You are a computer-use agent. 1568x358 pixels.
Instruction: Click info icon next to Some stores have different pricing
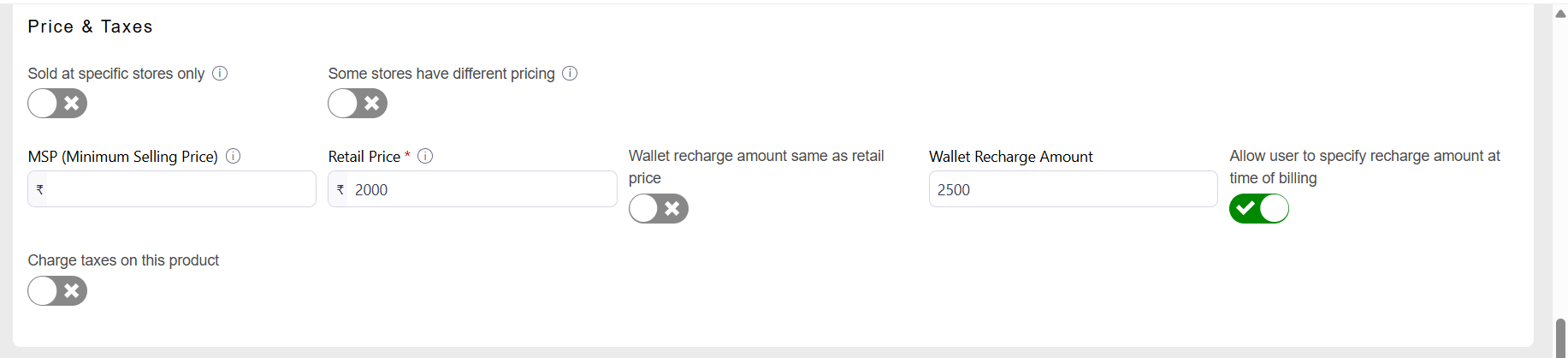pyautogui.click(x=570, y=74)
